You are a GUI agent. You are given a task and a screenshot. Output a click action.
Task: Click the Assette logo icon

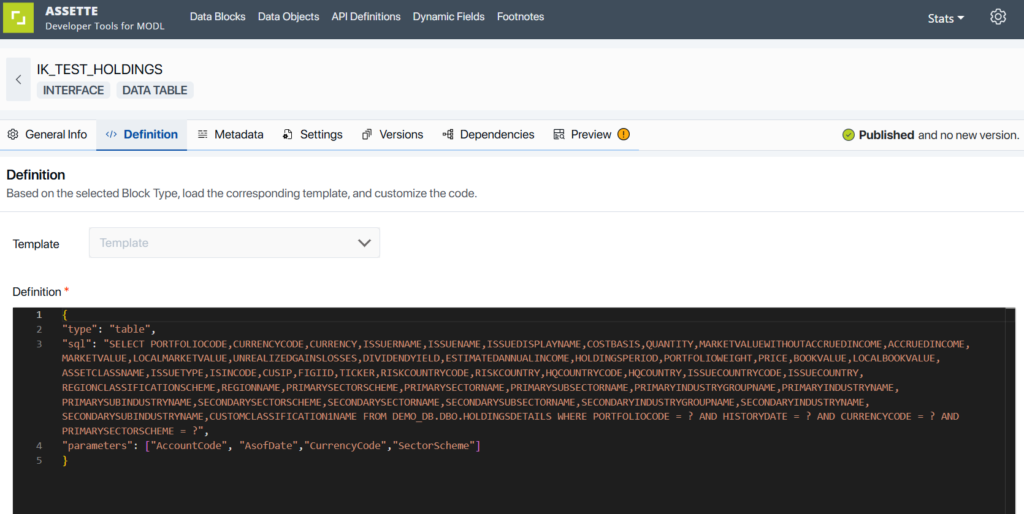(x=20, y=19)
